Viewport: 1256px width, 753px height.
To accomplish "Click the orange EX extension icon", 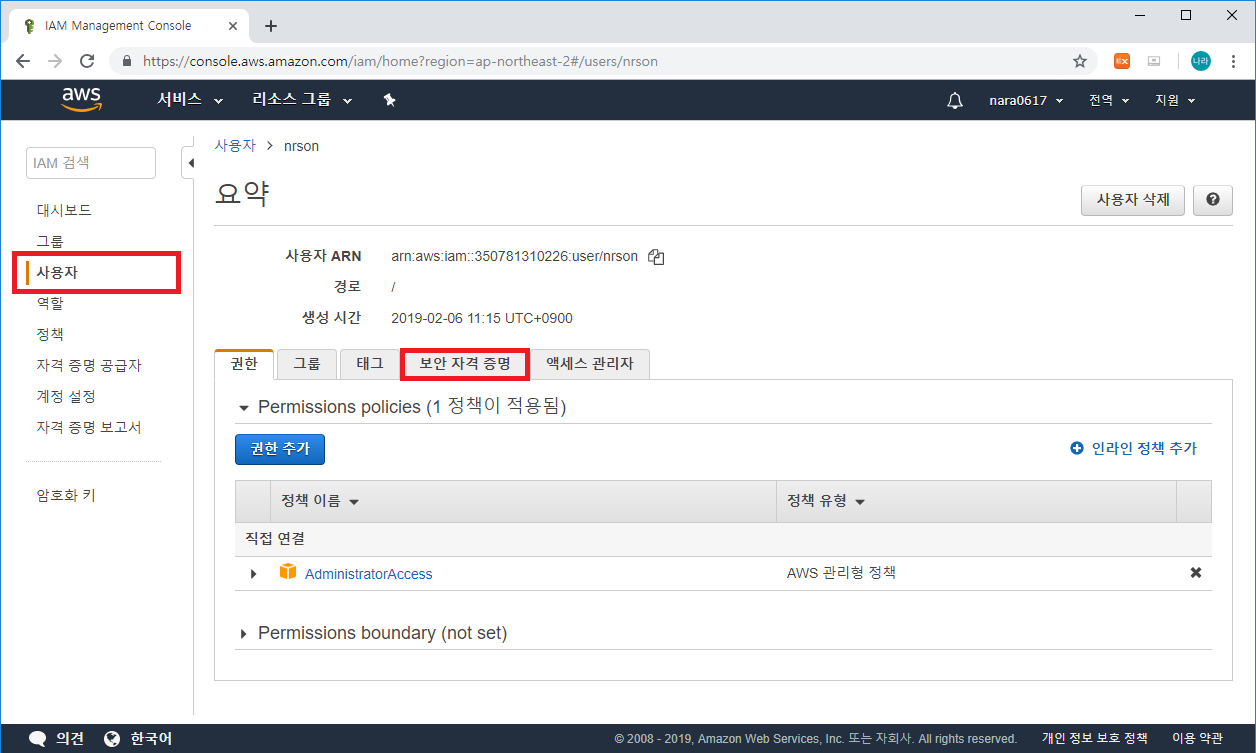I will coord(1122,61).
